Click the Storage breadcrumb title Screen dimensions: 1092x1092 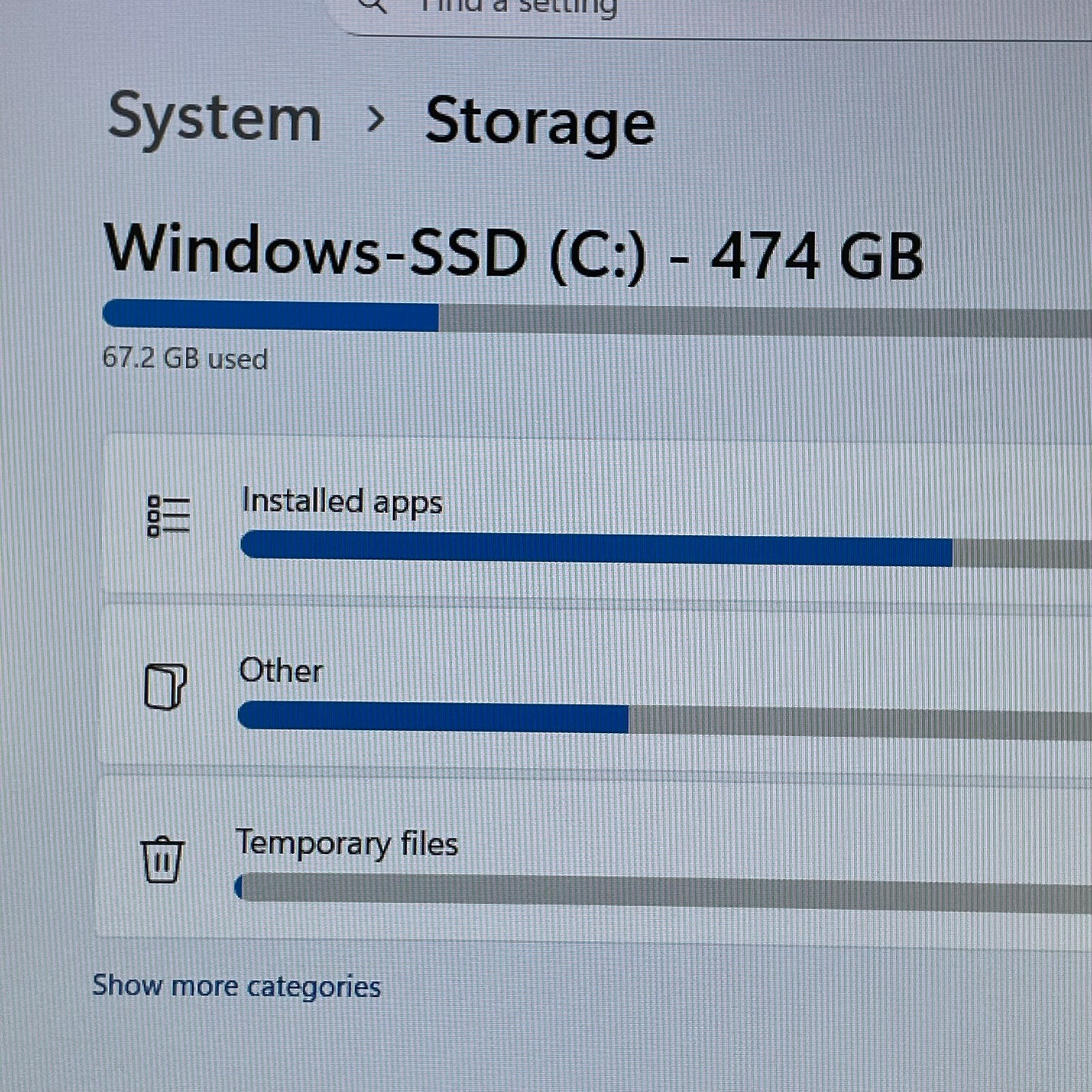tap(540, 122)
